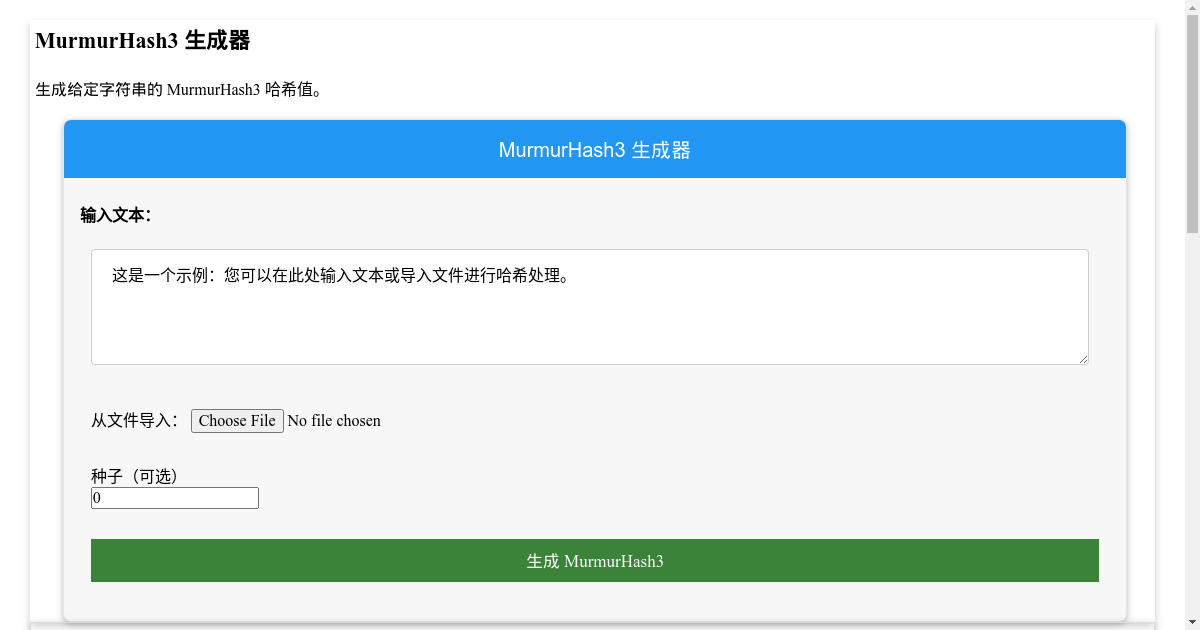Click the MurmurHash3 生成器 page heading
The height and width of the screenshot is (630, 1200).
click(142, 40)
